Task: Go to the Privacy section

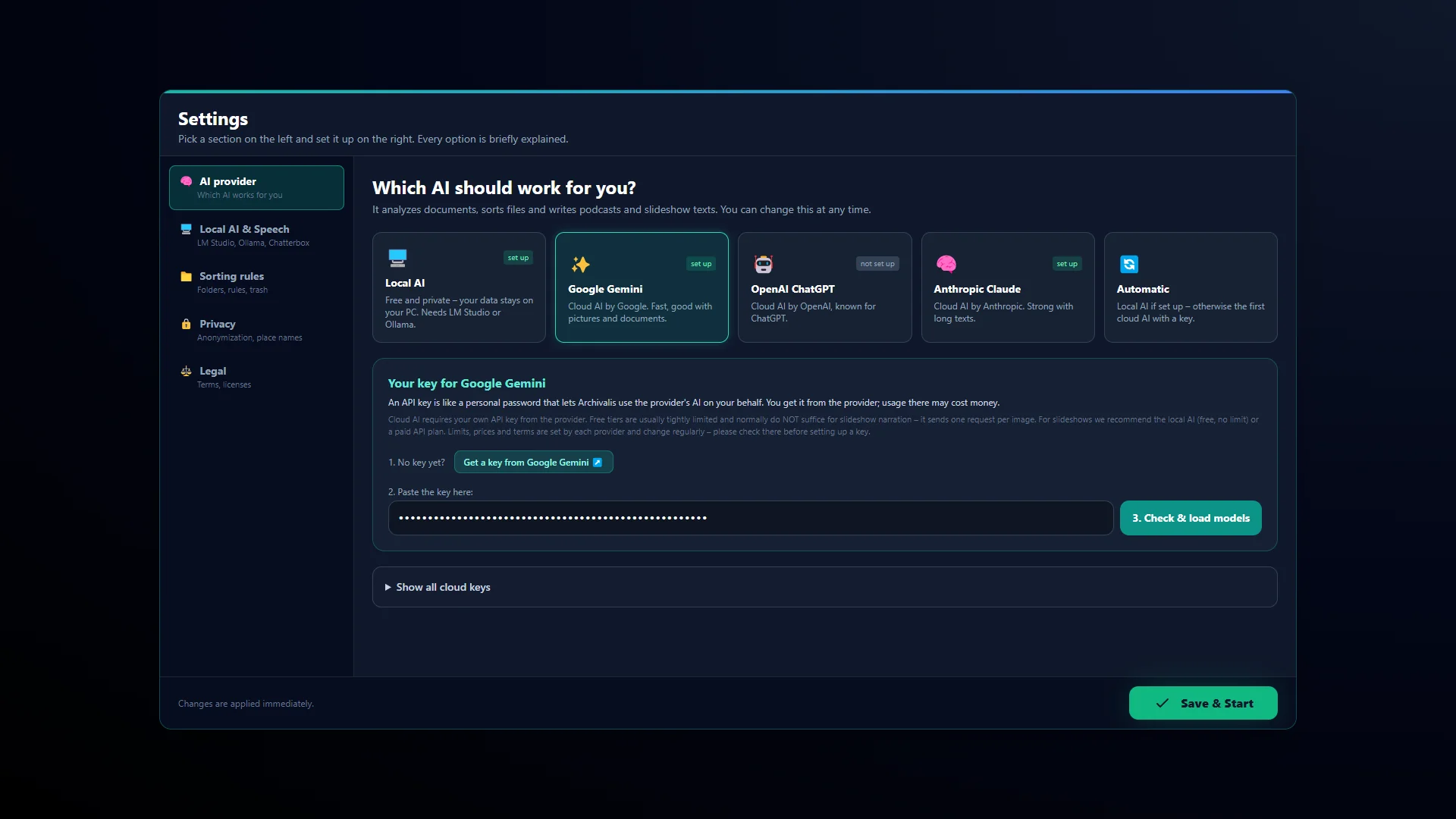Action: coord(256,330)
